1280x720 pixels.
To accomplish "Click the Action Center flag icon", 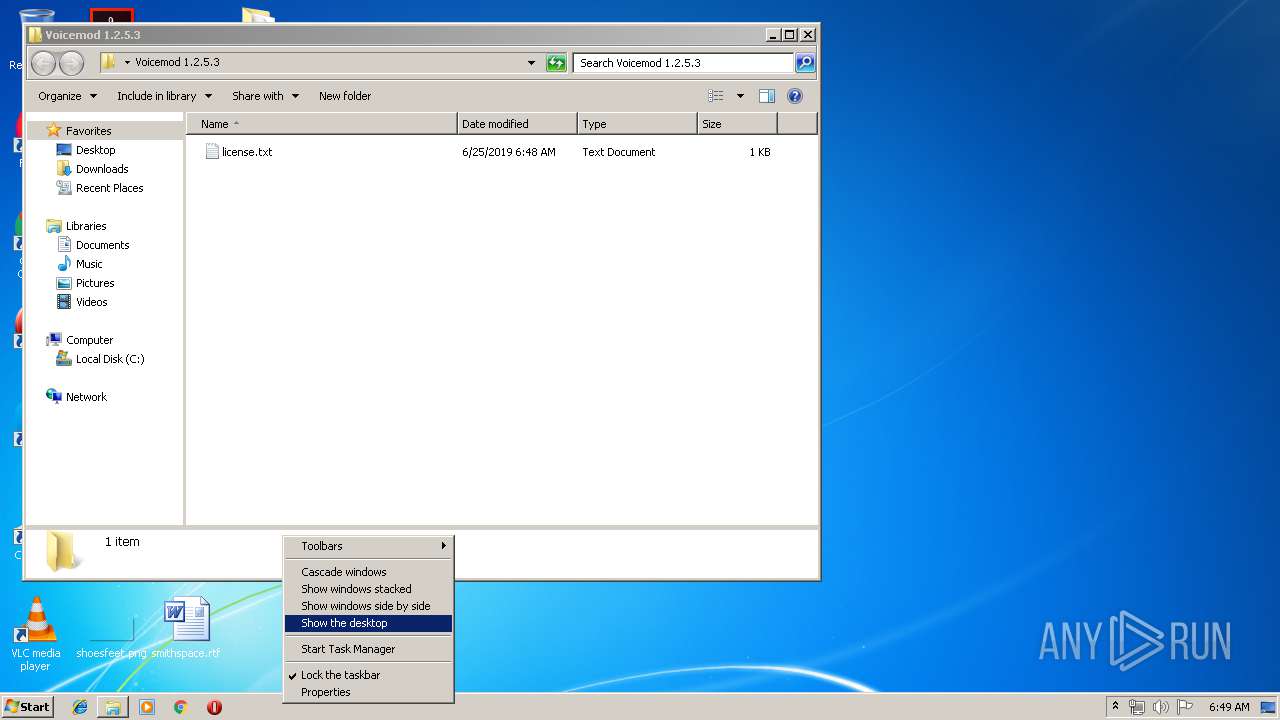I will tap(1185, 707).
